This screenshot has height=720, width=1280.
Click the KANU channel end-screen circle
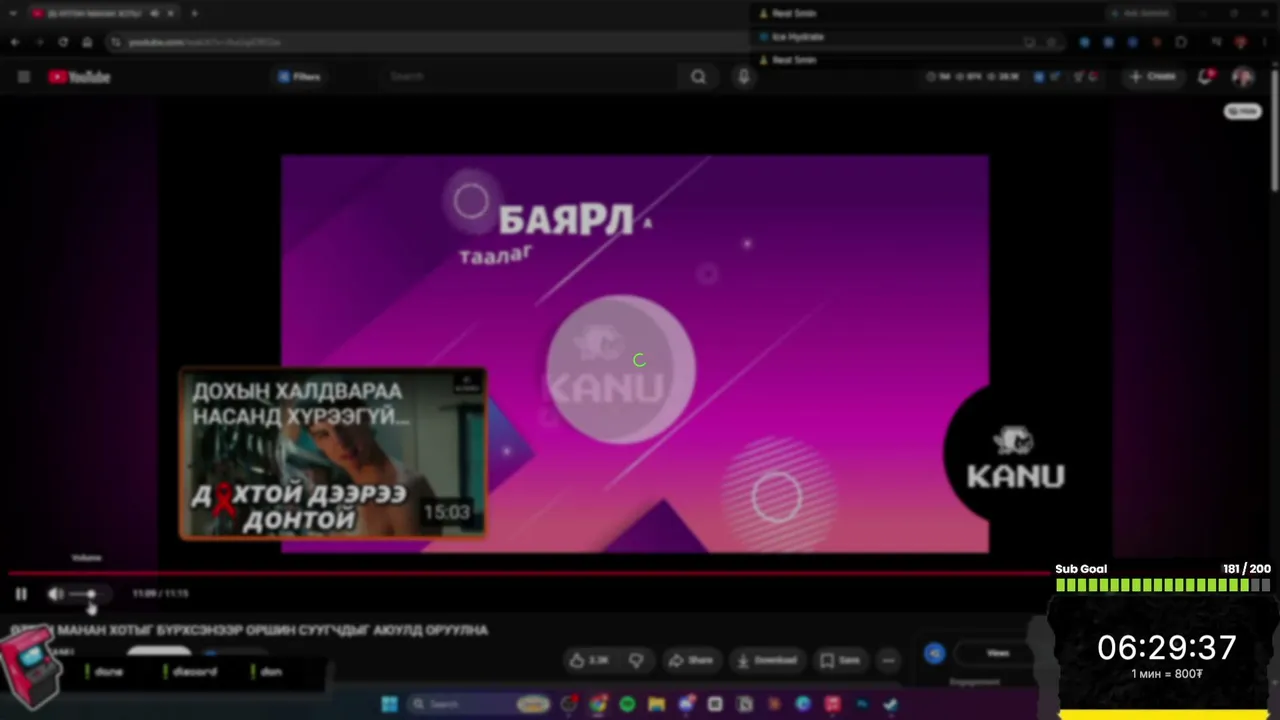[620, 369]
